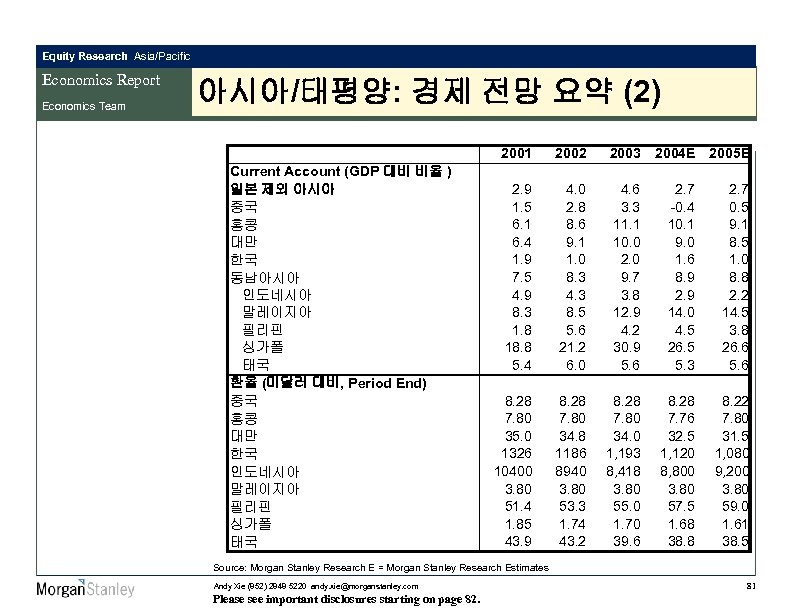Click the value '8940' for 인도네시아

[570, 471]
